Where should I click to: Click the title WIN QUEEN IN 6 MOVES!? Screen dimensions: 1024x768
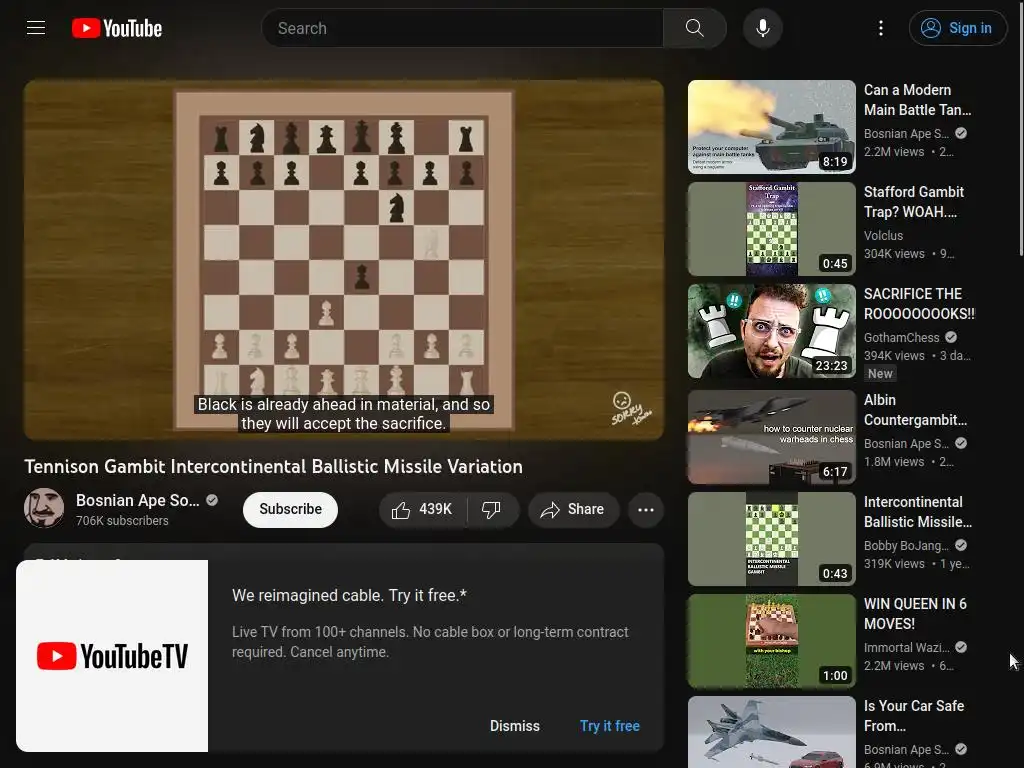click(915, 614)
